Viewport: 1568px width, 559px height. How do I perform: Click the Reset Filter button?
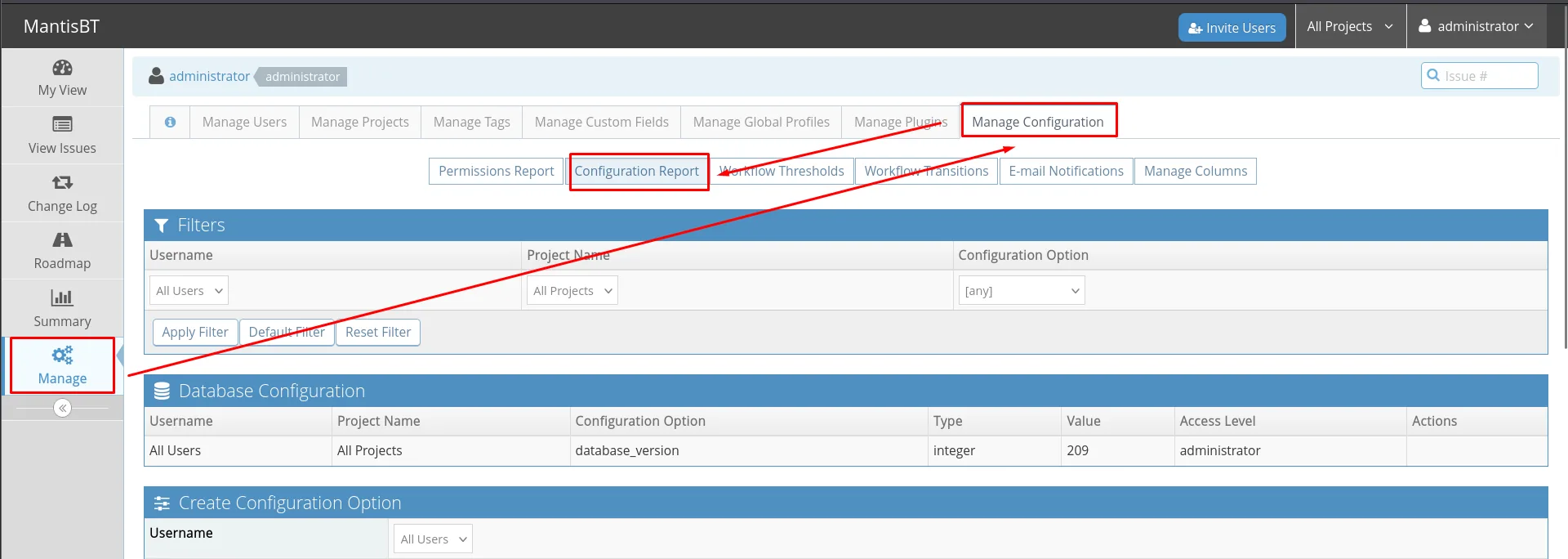coord(378,333)
